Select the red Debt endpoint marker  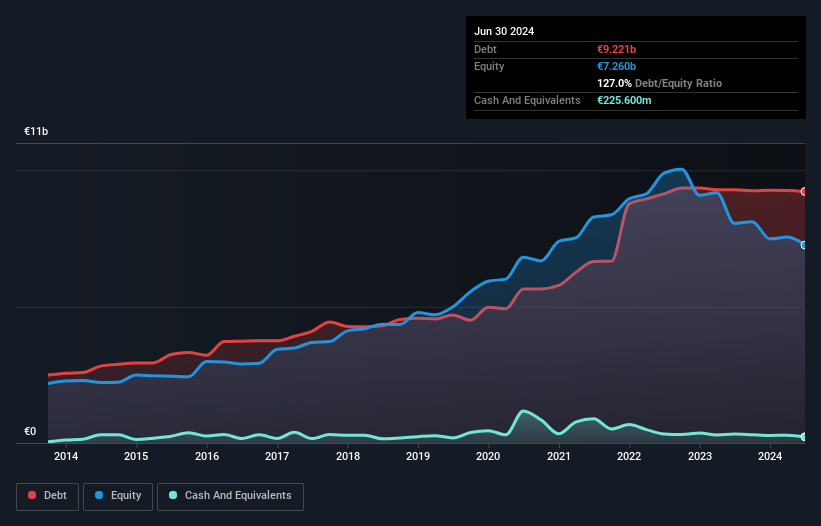click(x=804, y=192)
